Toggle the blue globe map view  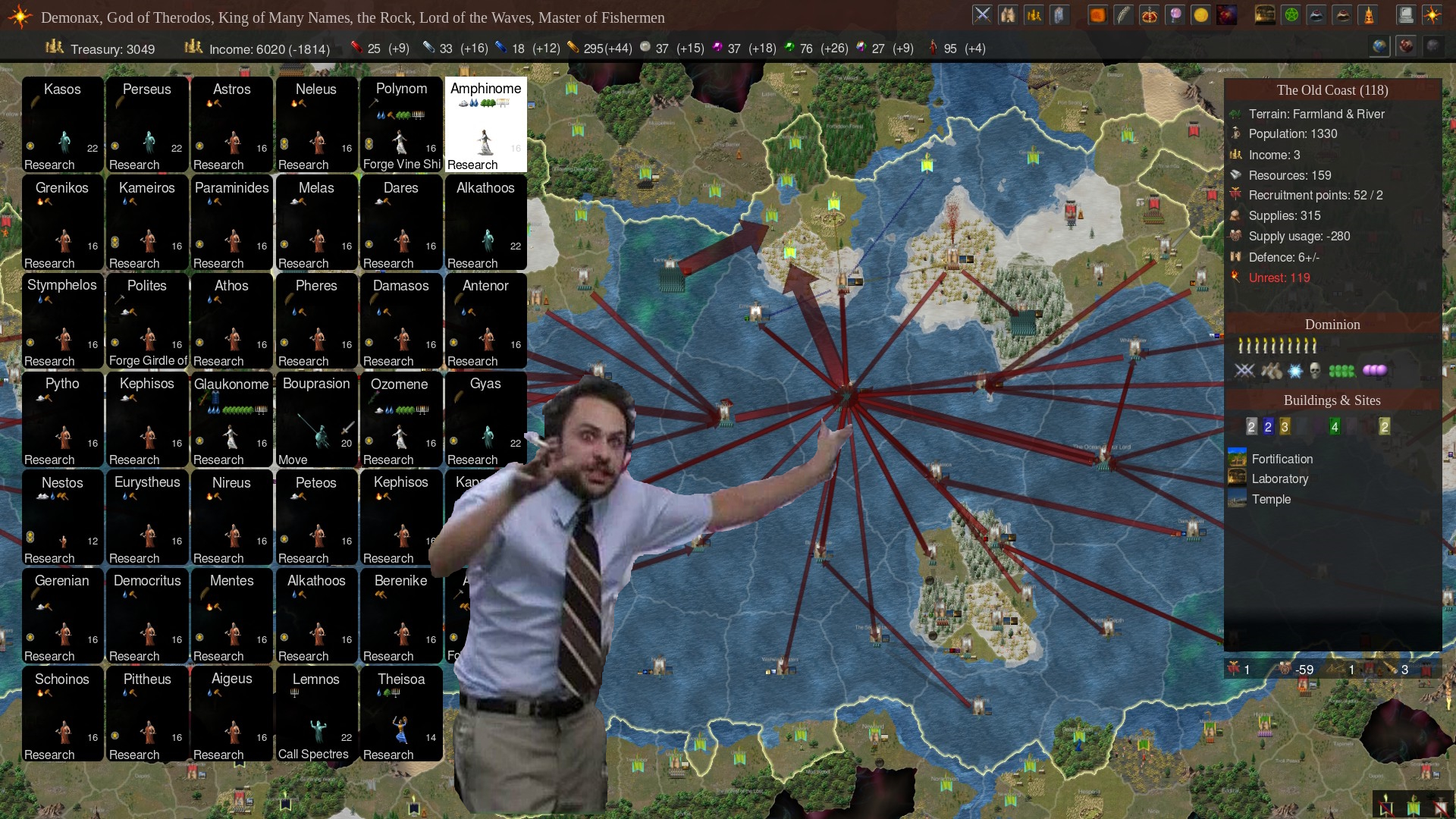[1379, 46]
